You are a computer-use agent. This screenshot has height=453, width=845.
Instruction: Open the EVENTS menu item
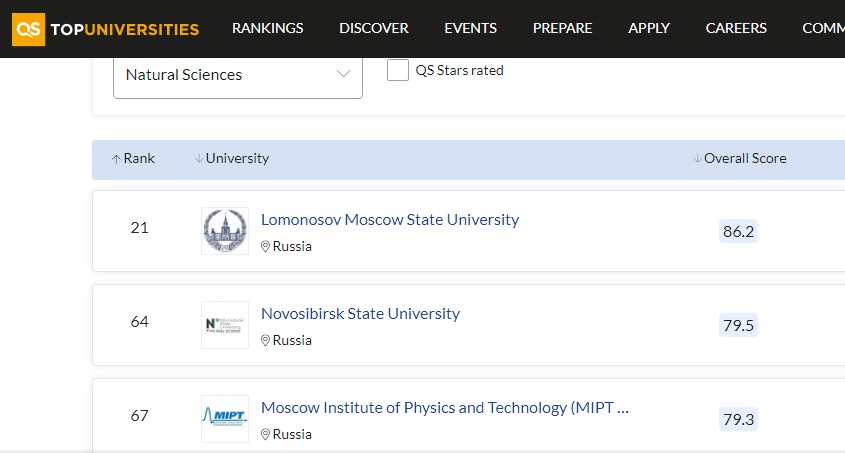(x=470, y=28)
